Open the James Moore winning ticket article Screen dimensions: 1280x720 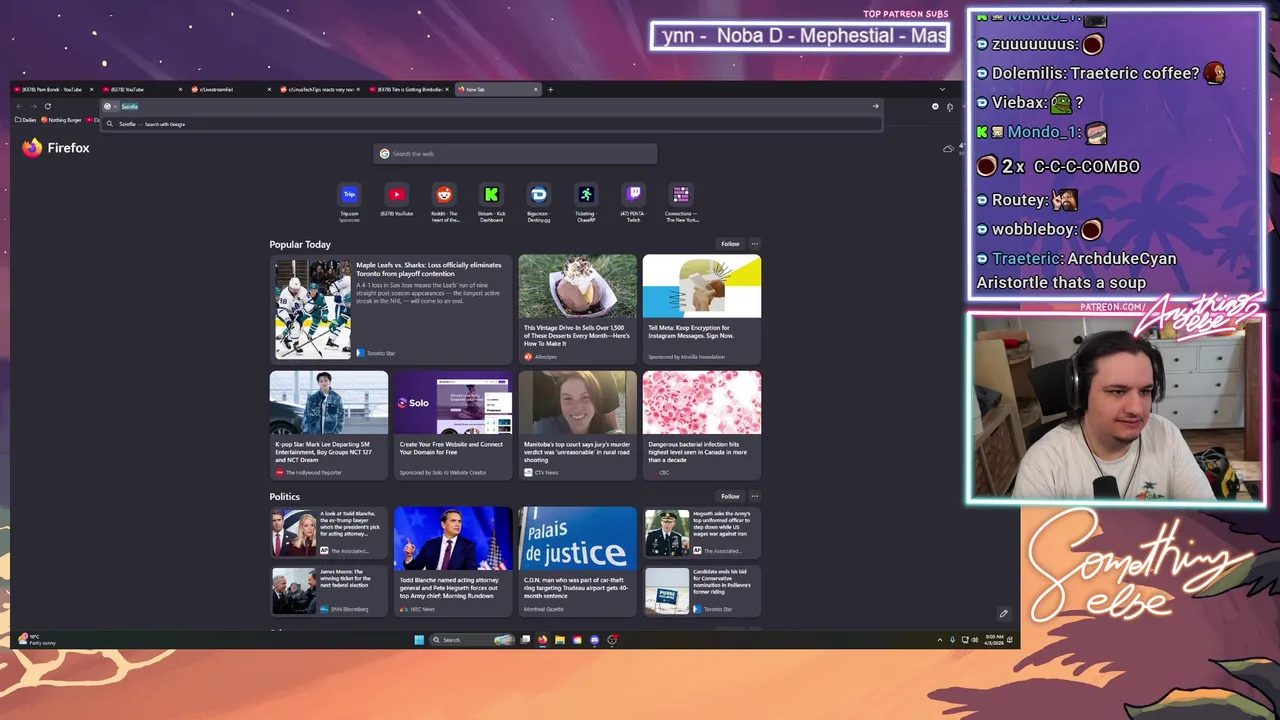click(328, 591)
